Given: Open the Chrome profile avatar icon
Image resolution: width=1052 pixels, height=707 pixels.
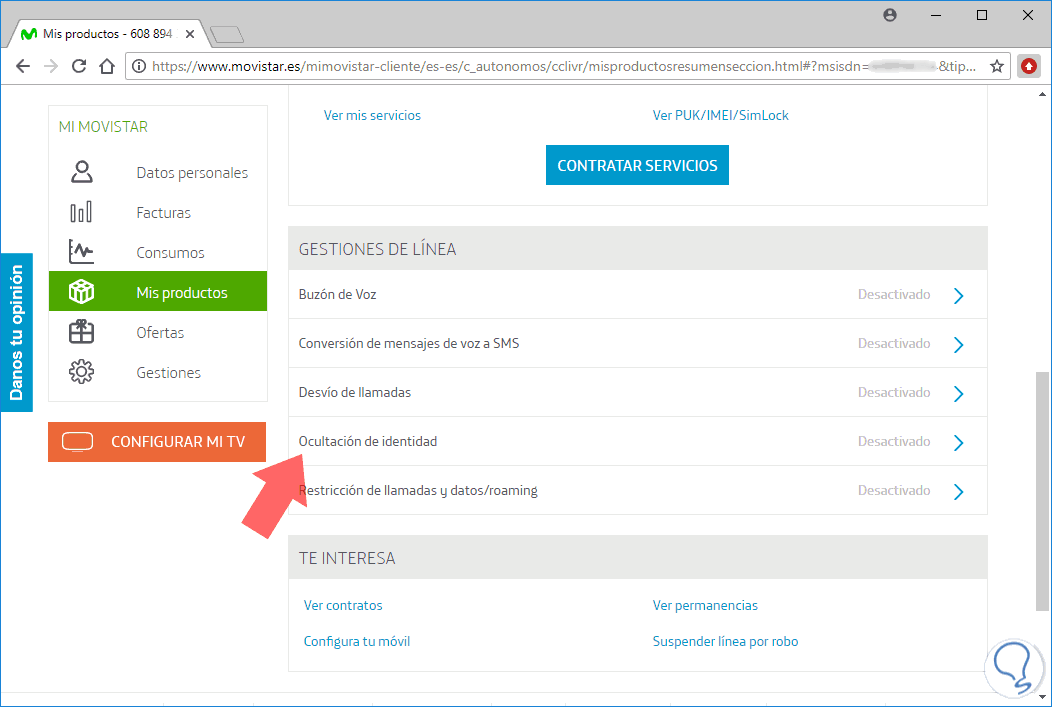Looking at the screenshot, I should (x=890, y=15).
